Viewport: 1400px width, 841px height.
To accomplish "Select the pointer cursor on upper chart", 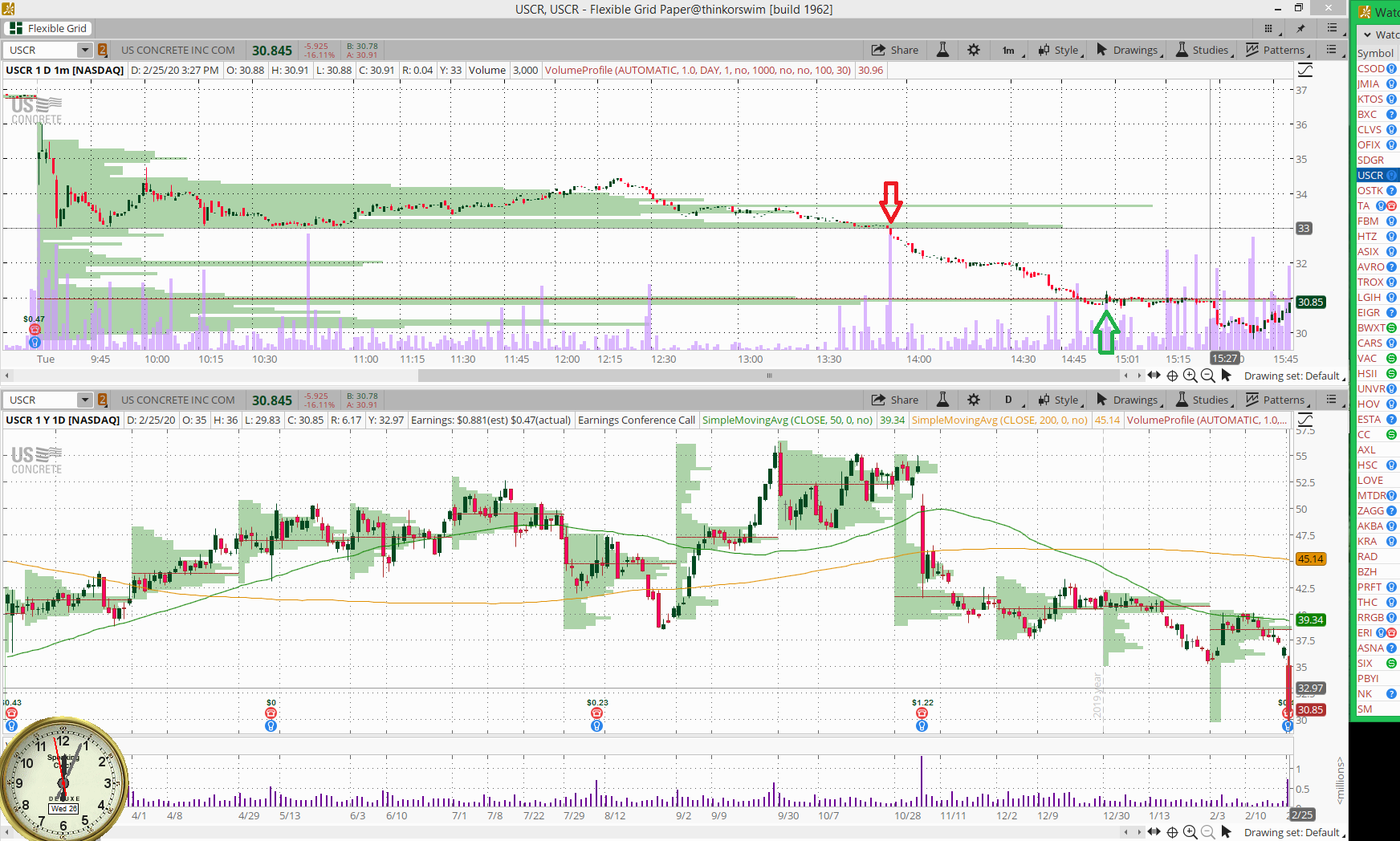I will pyautogui.click(x=1226, y=376).
